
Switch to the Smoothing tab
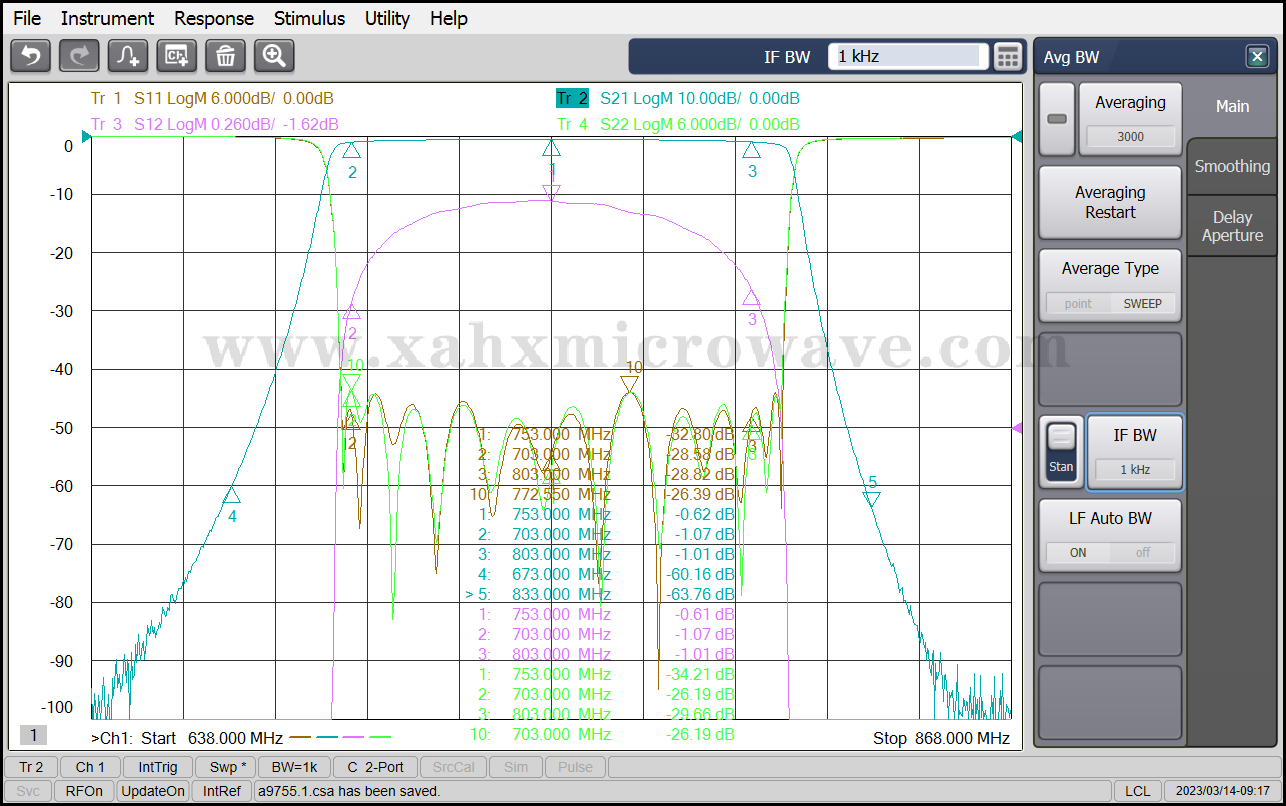point(1232,166)
